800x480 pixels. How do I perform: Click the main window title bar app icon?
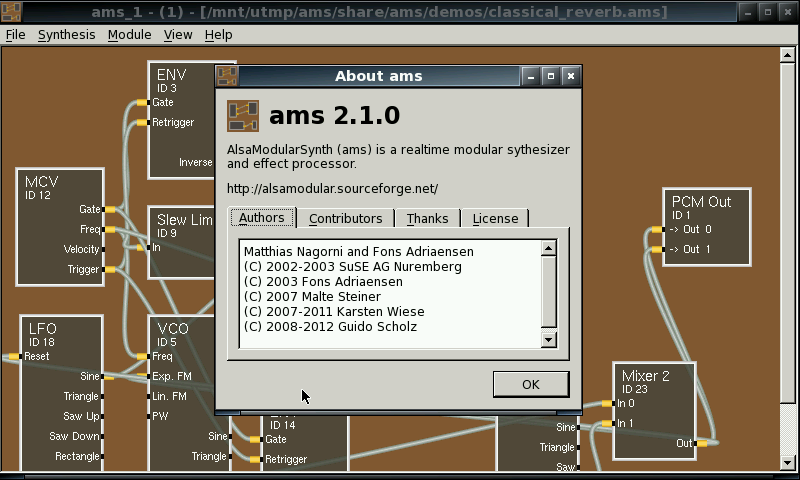click(11, 12)
